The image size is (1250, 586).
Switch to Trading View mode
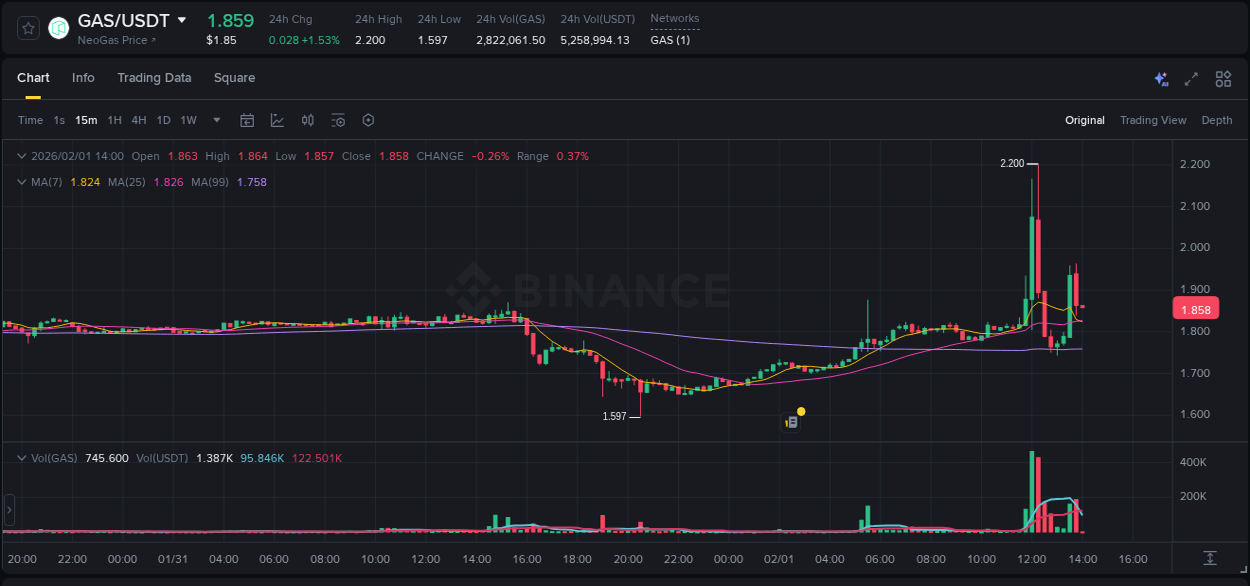pyautogui.click(x=1153, y=119)
